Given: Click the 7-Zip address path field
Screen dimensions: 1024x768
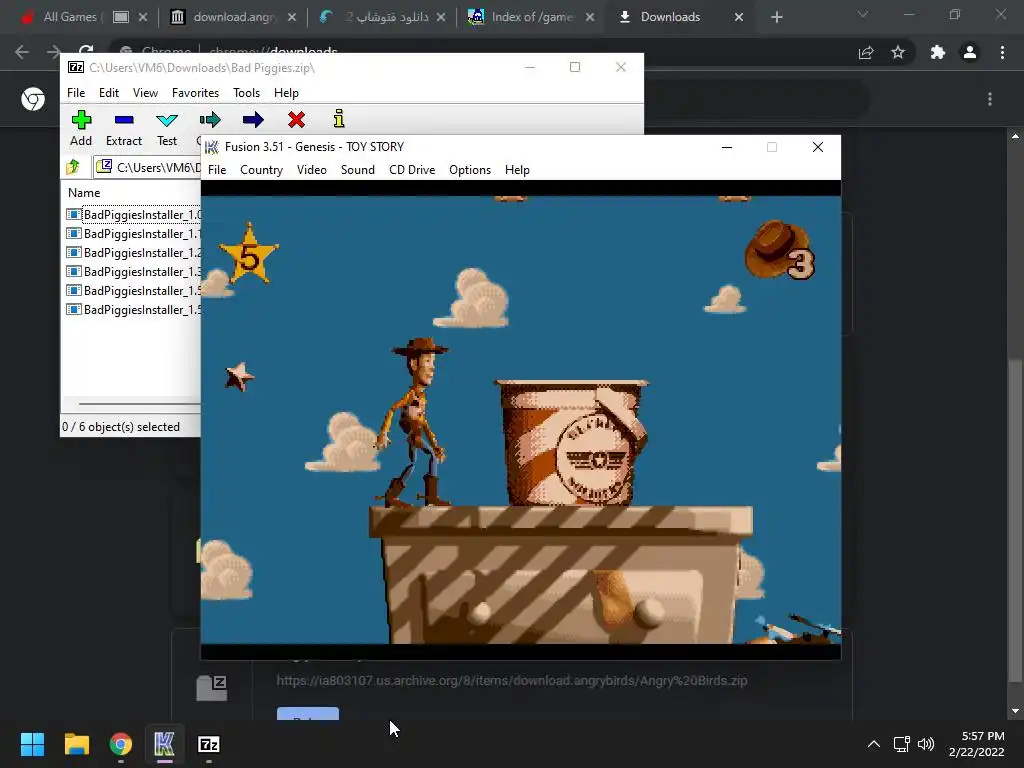Looking at the screenshot, I should click(x=148, y=168).
